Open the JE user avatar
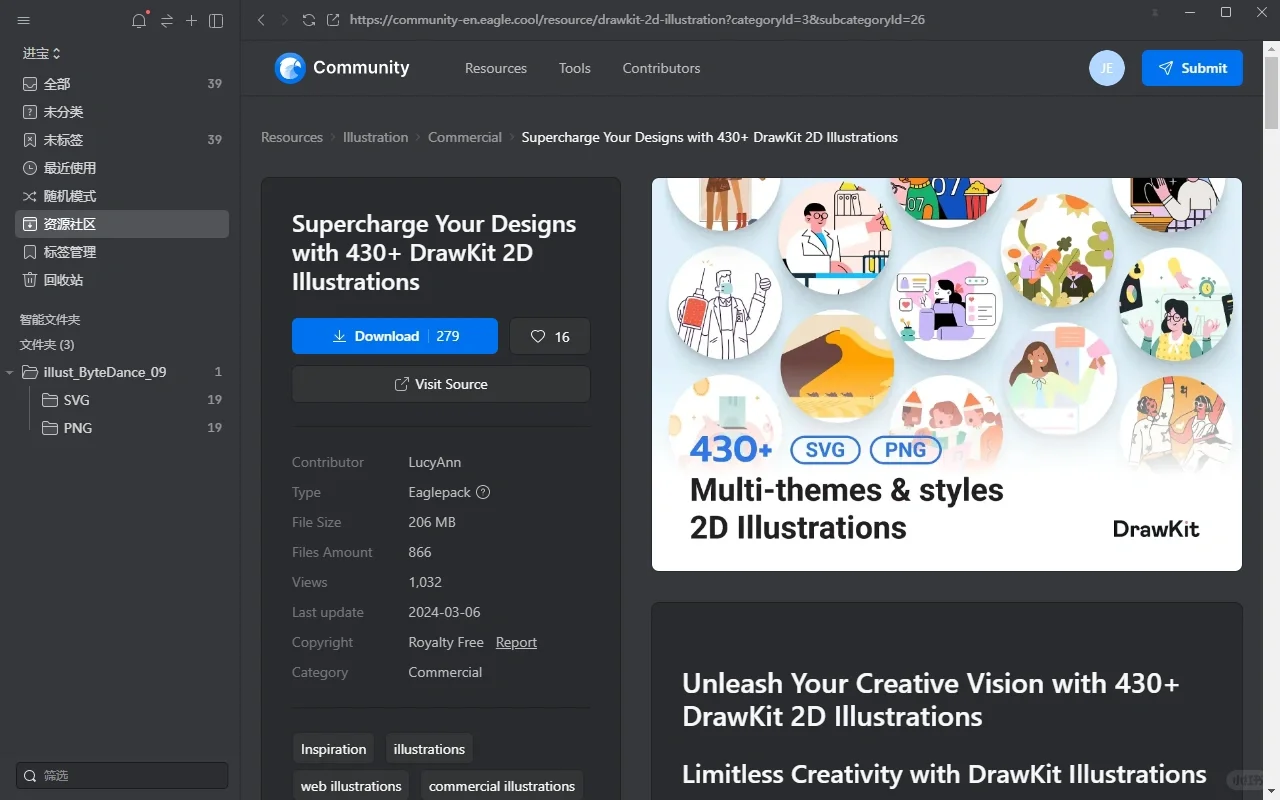This screenshot has width=1280, height=800. pos(1107,68)
